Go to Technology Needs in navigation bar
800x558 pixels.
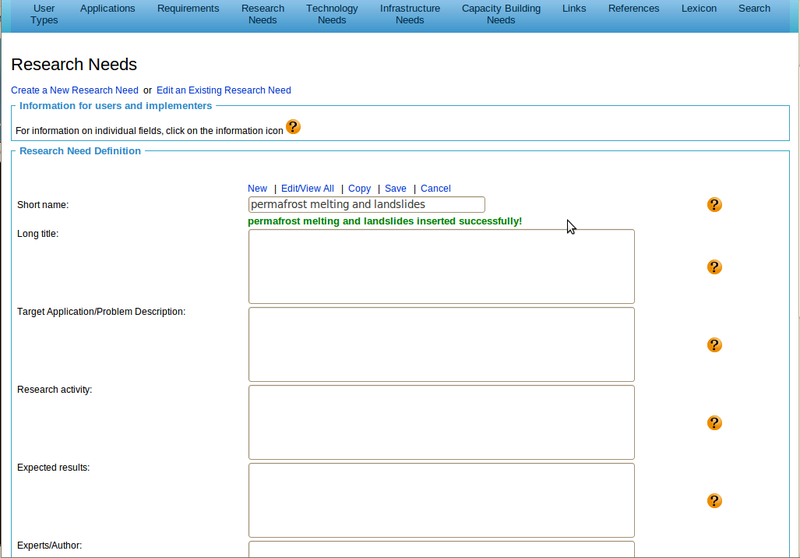(x=331, y=14)
